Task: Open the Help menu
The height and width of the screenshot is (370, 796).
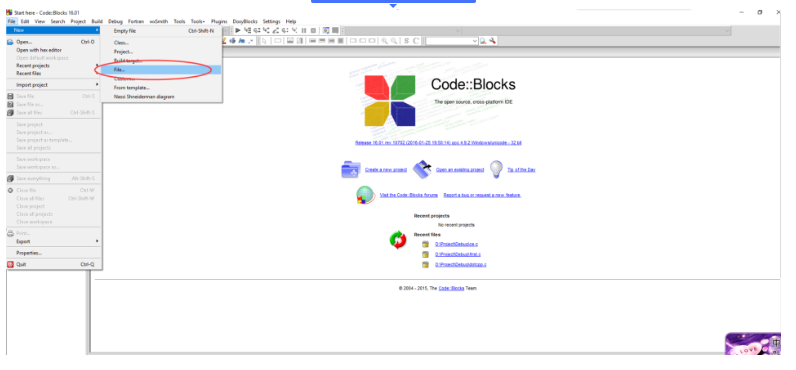Action: (291, 22)
